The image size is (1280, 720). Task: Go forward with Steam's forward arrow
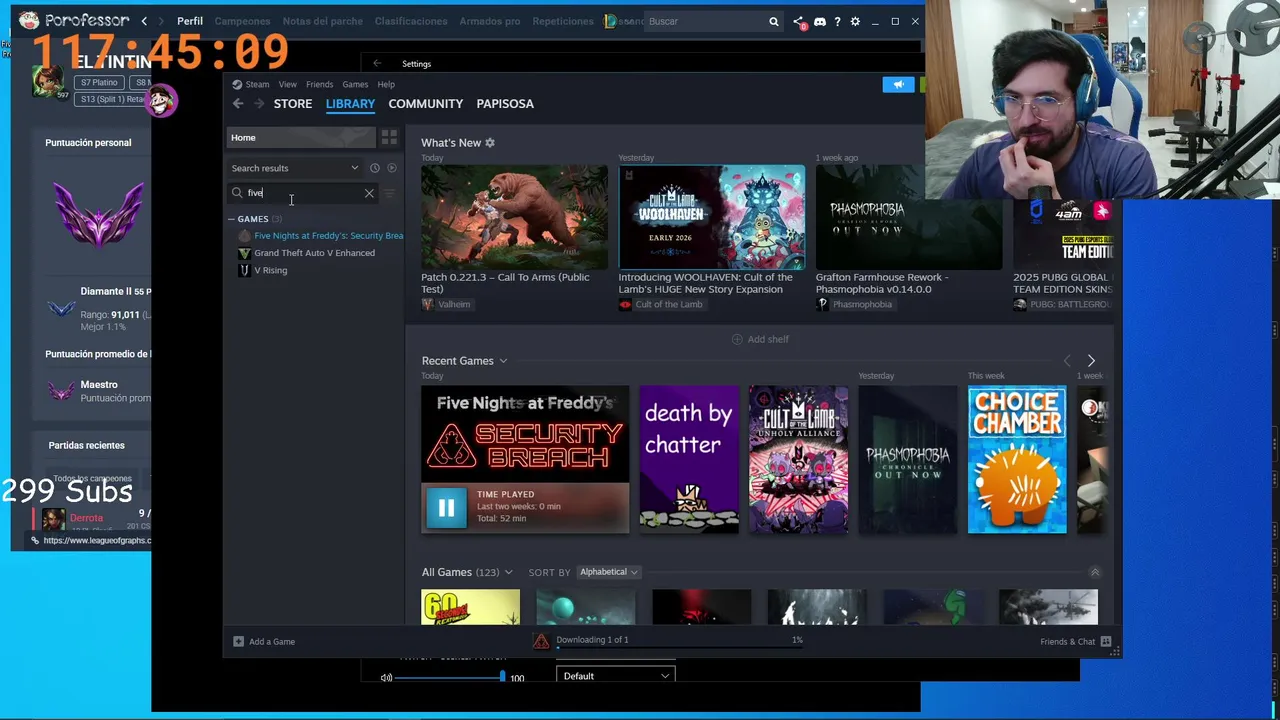tap(259, 104)
